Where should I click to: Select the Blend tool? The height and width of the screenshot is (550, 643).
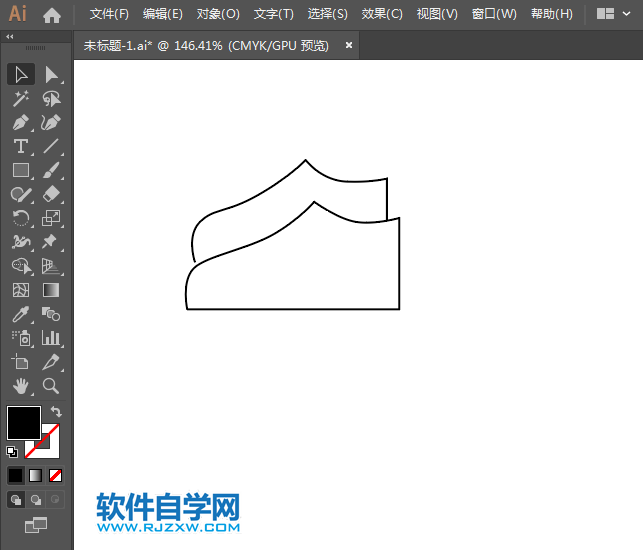point(51,314)
